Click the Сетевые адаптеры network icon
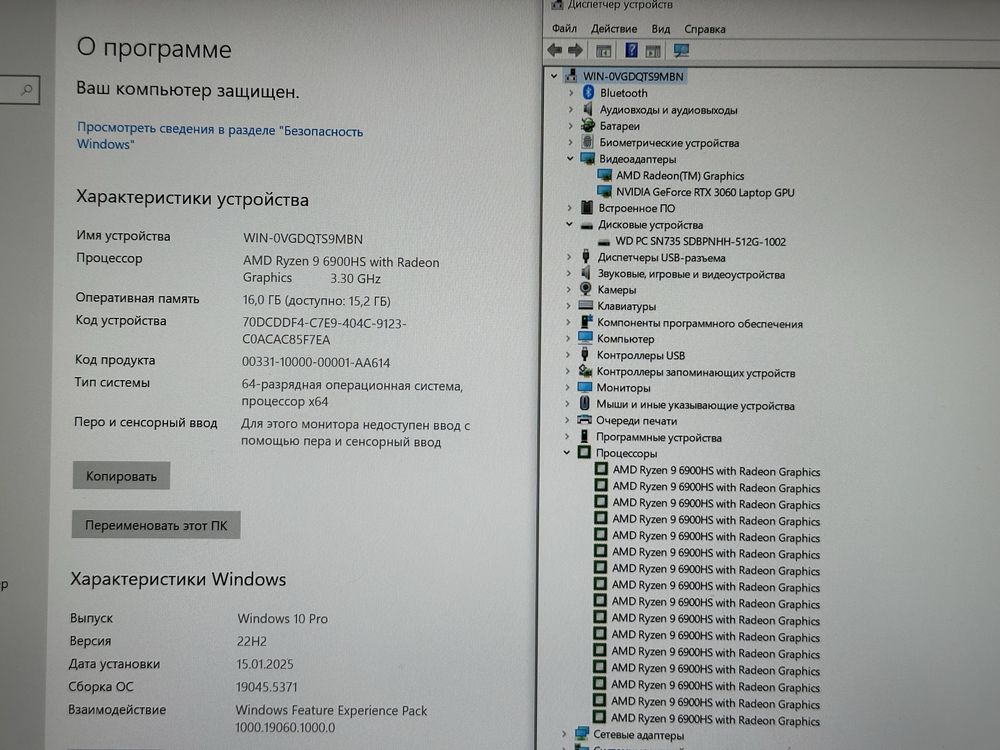This screenshot has height=750, width=1000. (x=581, y=733)
